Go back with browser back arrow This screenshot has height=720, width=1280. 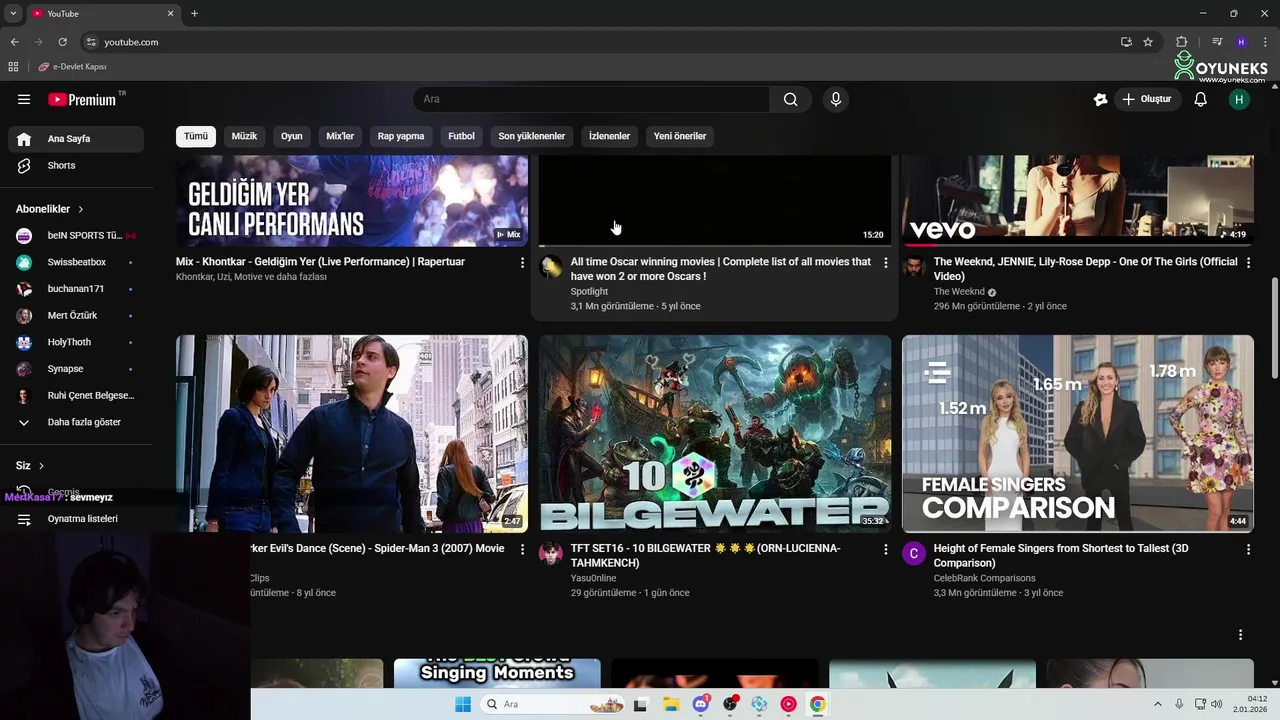tap(14, 42)
